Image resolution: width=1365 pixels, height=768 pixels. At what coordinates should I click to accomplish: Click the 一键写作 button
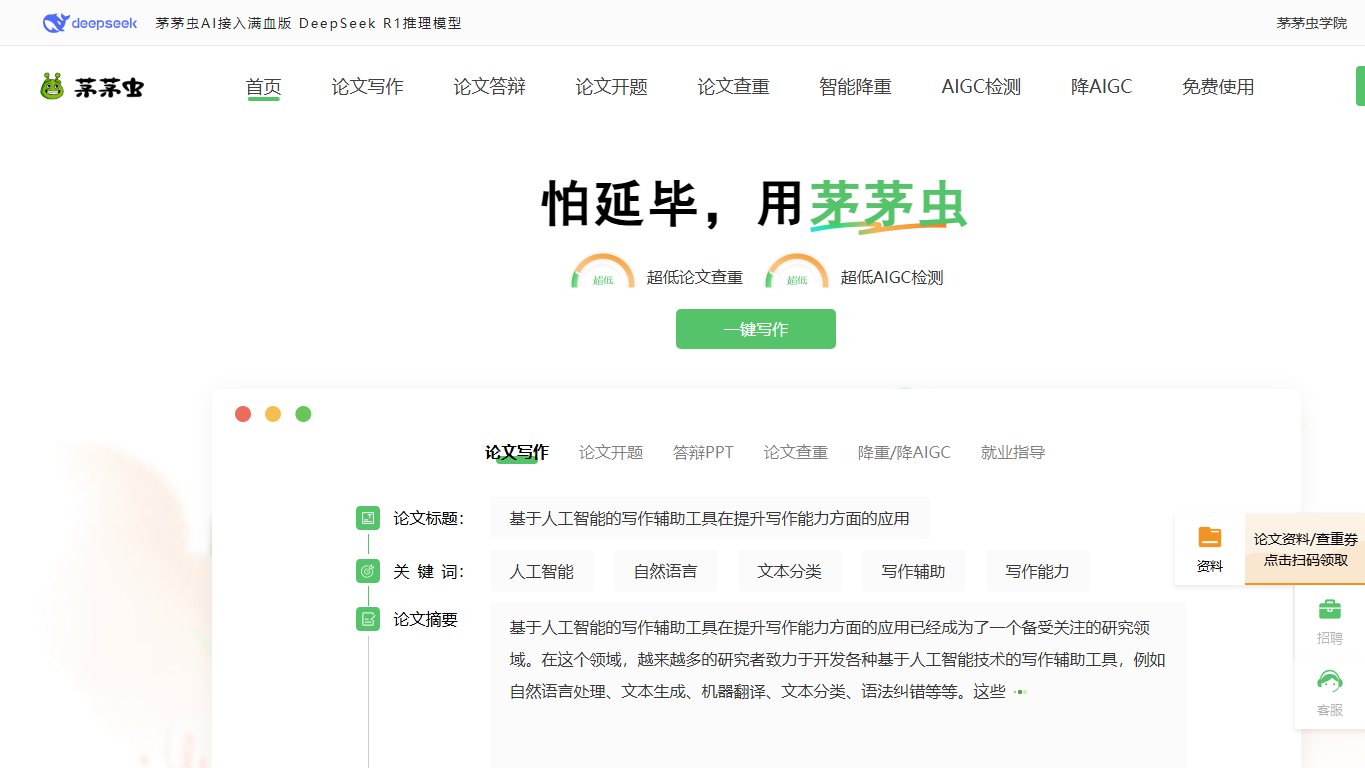coord(756,329)
